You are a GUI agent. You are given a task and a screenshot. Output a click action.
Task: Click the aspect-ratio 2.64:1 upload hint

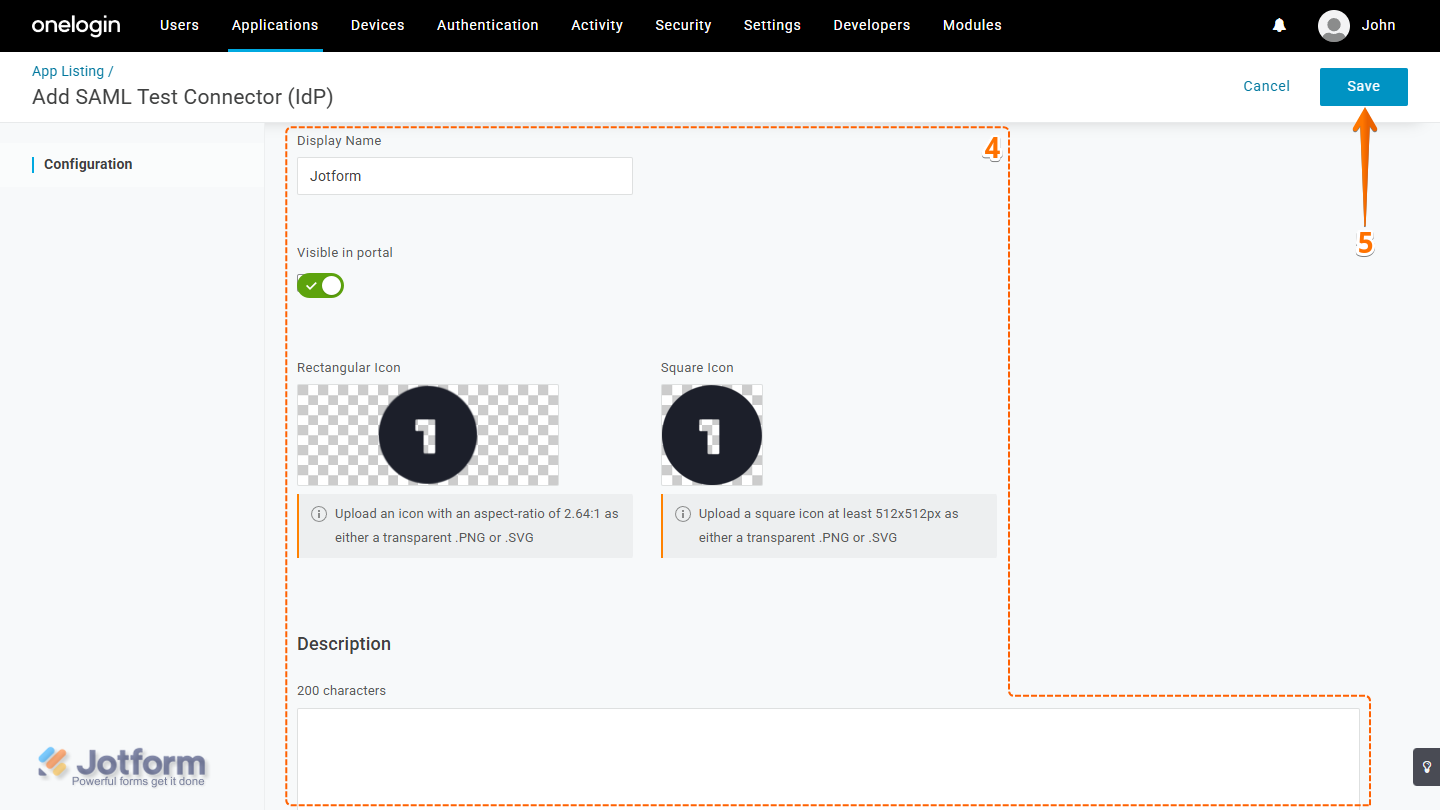(x=465, y=526)
